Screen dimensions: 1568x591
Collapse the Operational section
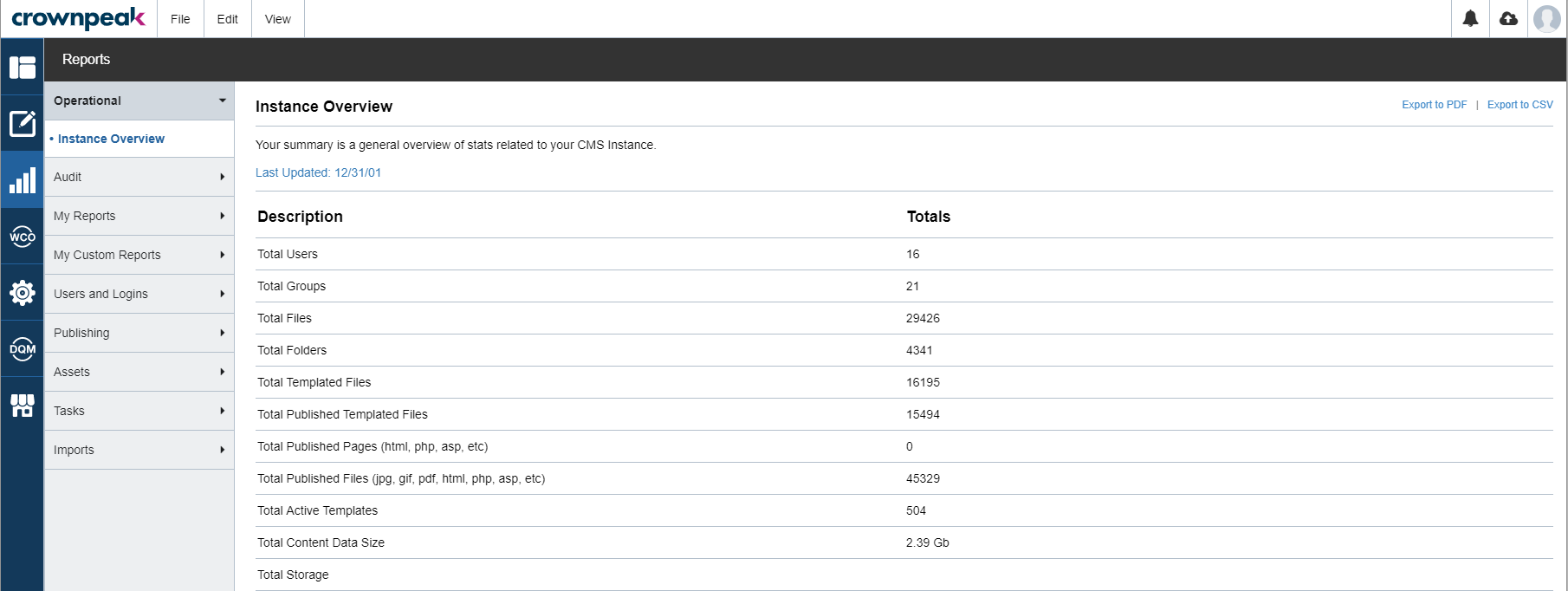[x=139, y=101]
